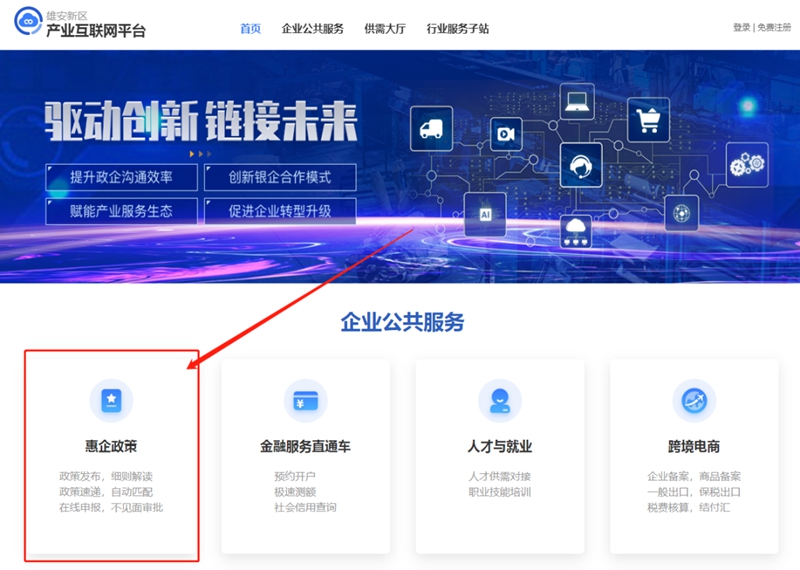Click the platform cloud logo icon

[27, 22]
